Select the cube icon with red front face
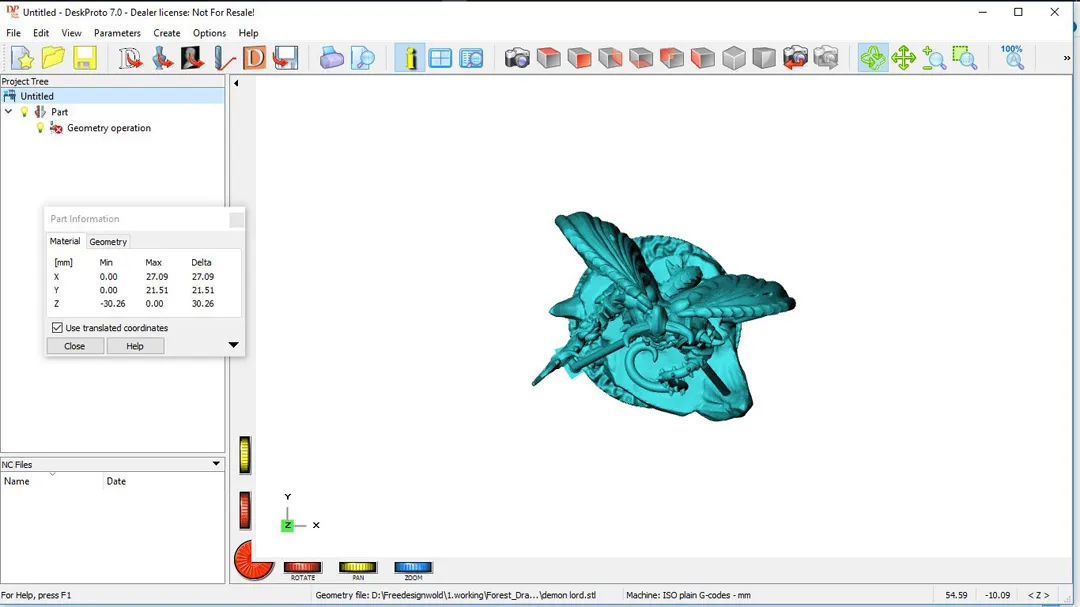 (579, 58)
